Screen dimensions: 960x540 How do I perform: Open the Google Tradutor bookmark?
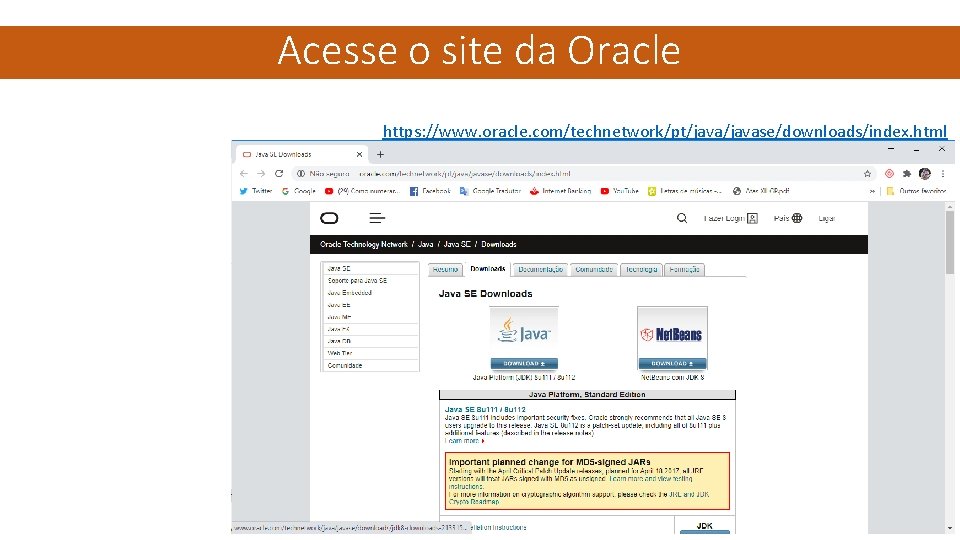point(490,191)
